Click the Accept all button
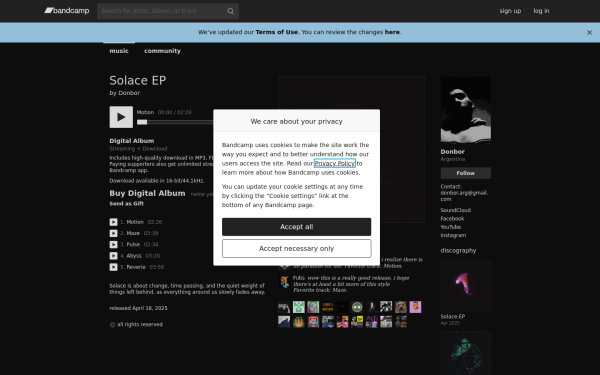The height and width of the screenshot is (375, 600). [x=297, y=227]
